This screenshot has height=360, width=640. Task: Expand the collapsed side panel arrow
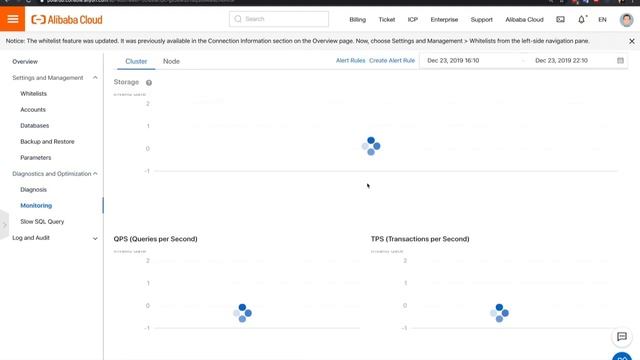coord(4,224)
